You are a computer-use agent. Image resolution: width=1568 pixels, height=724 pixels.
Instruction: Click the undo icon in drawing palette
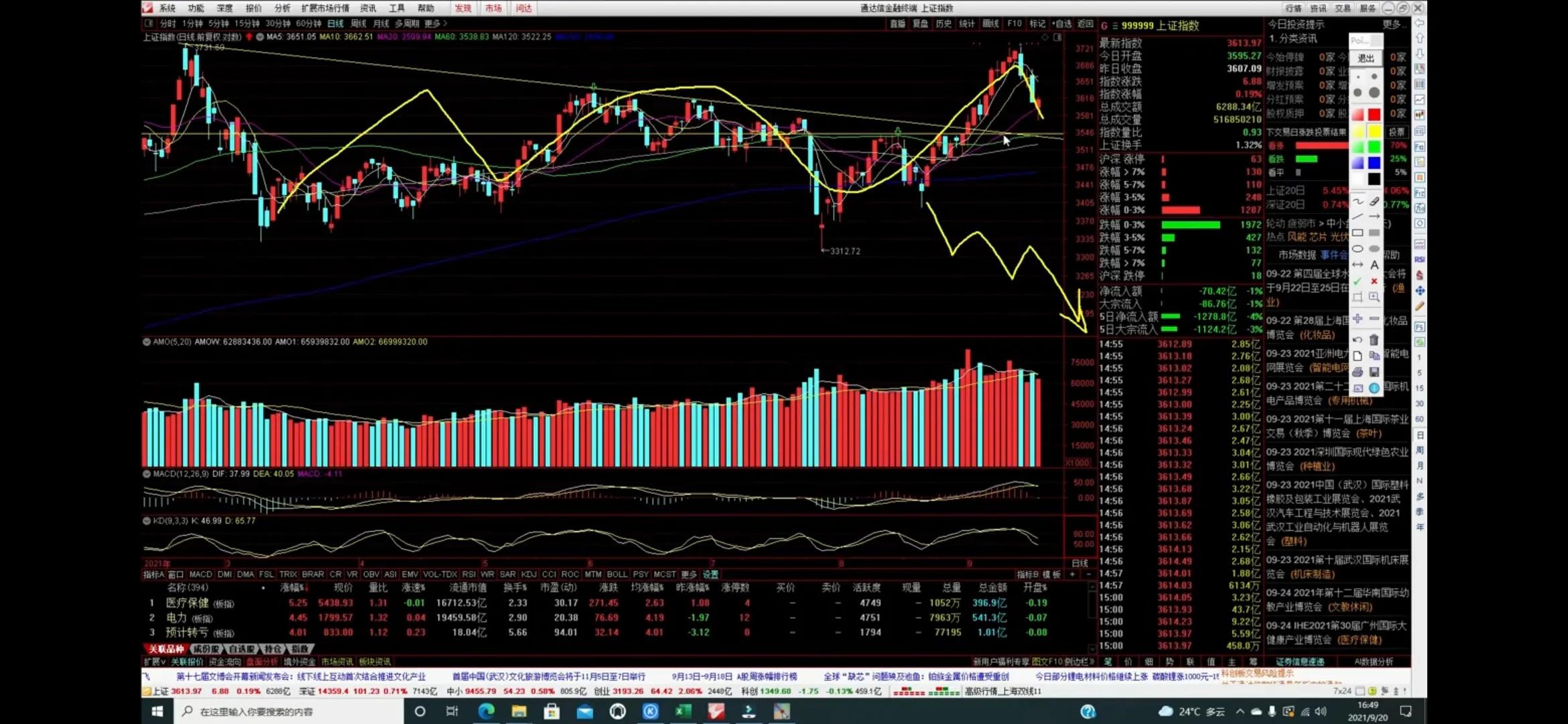(x=1358, y=340)
